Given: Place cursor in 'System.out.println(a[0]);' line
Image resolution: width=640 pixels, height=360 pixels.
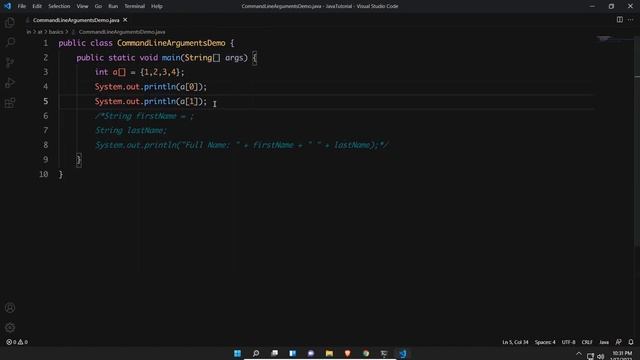Looking at the screenshot, I should (x=151, y=87).
